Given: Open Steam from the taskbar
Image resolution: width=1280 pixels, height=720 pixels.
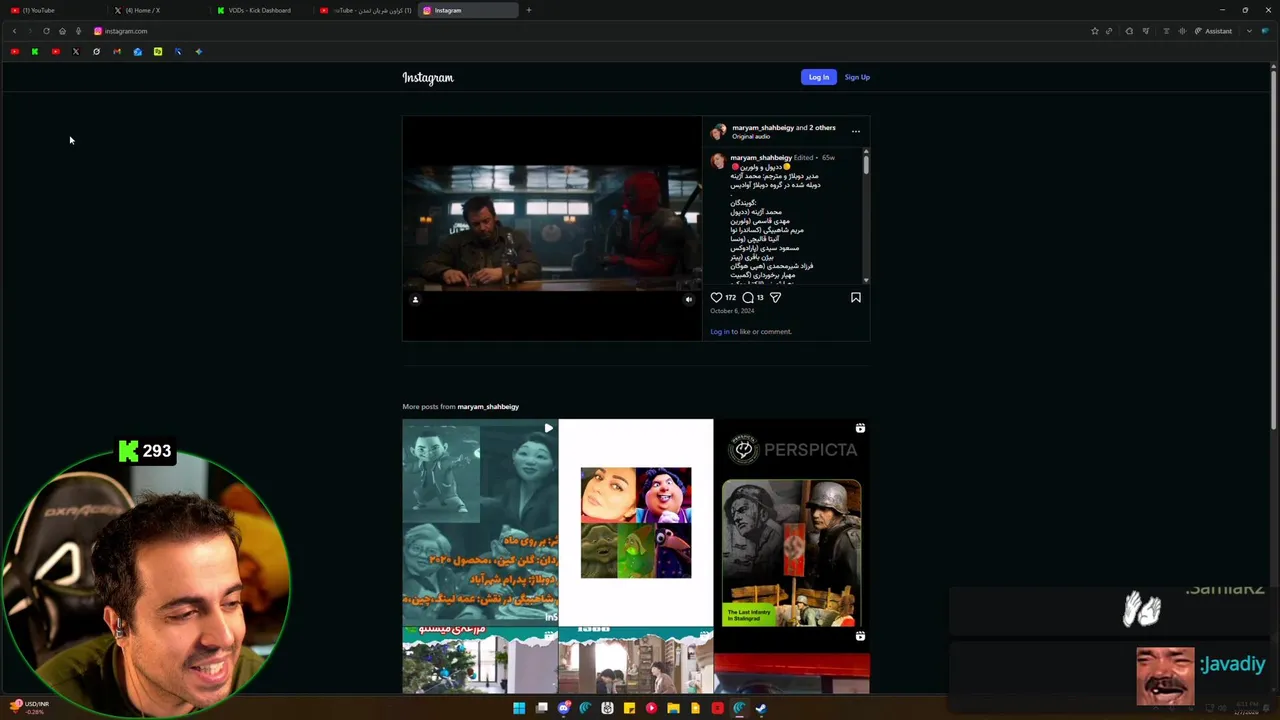Looking at the screenshot, I should [761, 708].
